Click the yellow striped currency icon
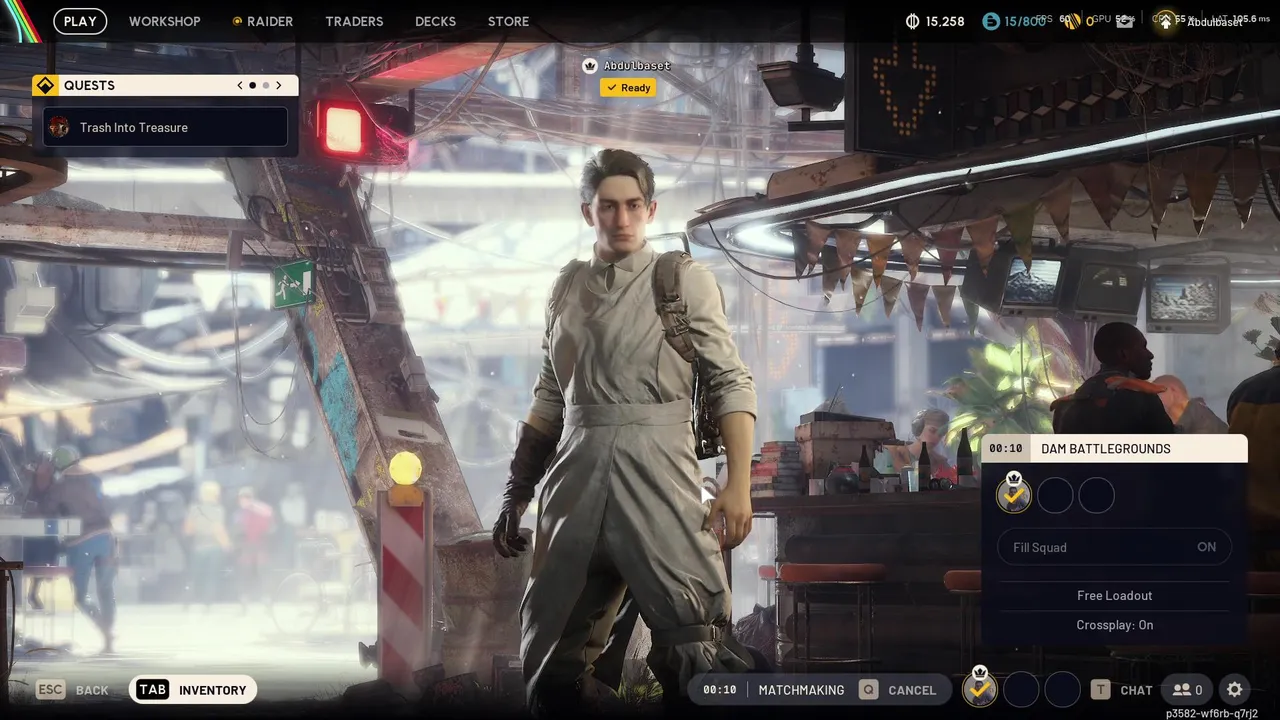The image size is (1280, 720). click(x=1071, y=21)
